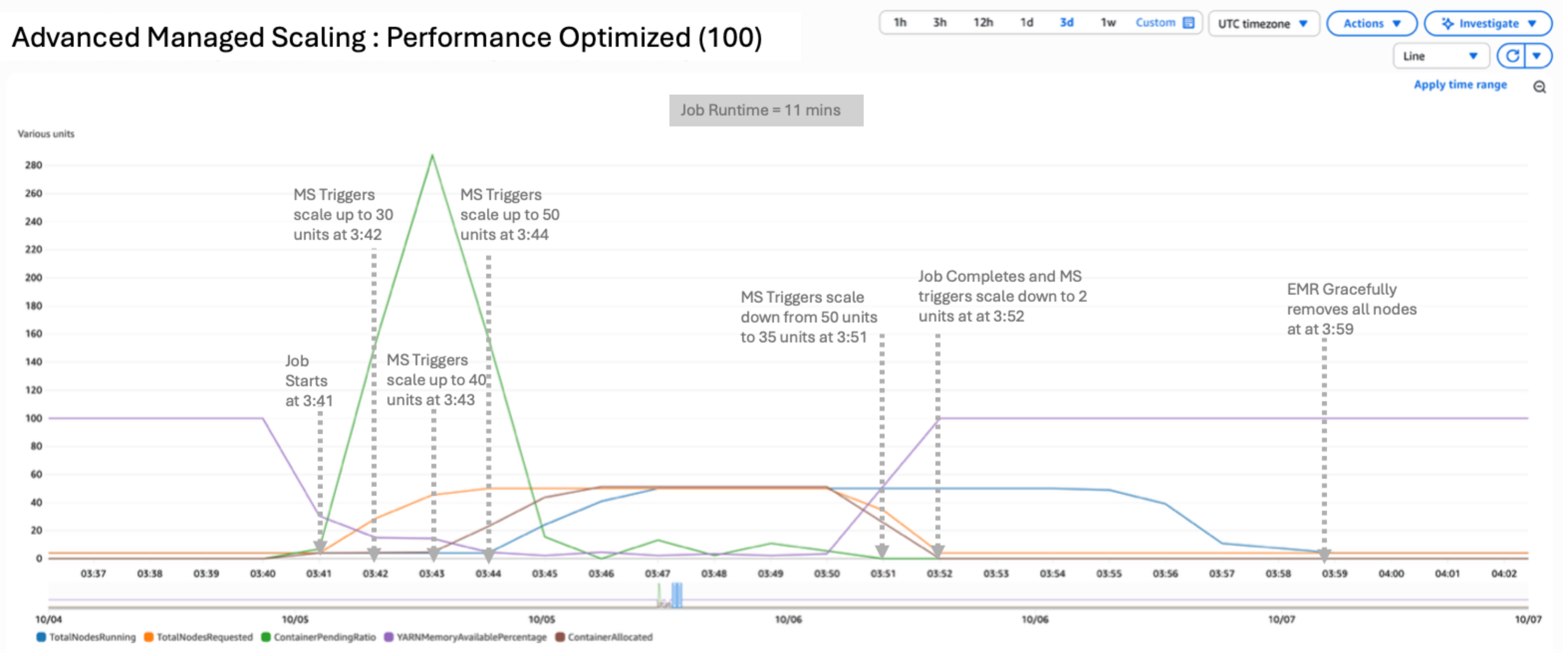
Task: Click the orange TotalNodesRequested legend swatch
Action: [148, 638]
